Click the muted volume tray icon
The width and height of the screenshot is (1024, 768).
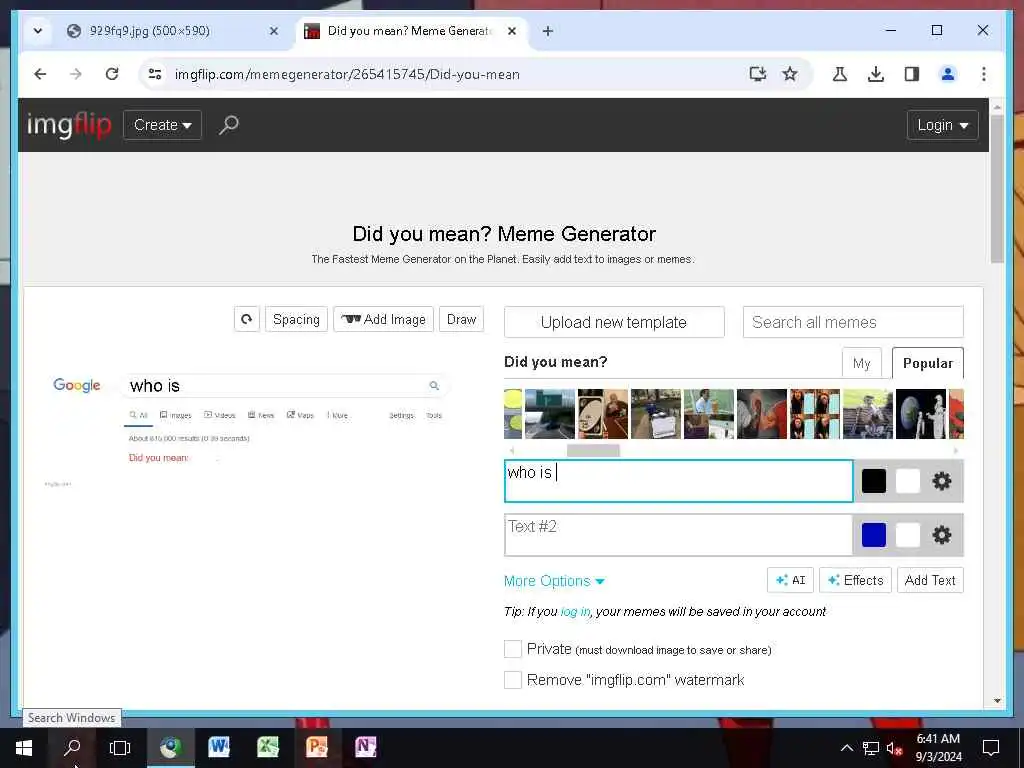coord(894,748)
